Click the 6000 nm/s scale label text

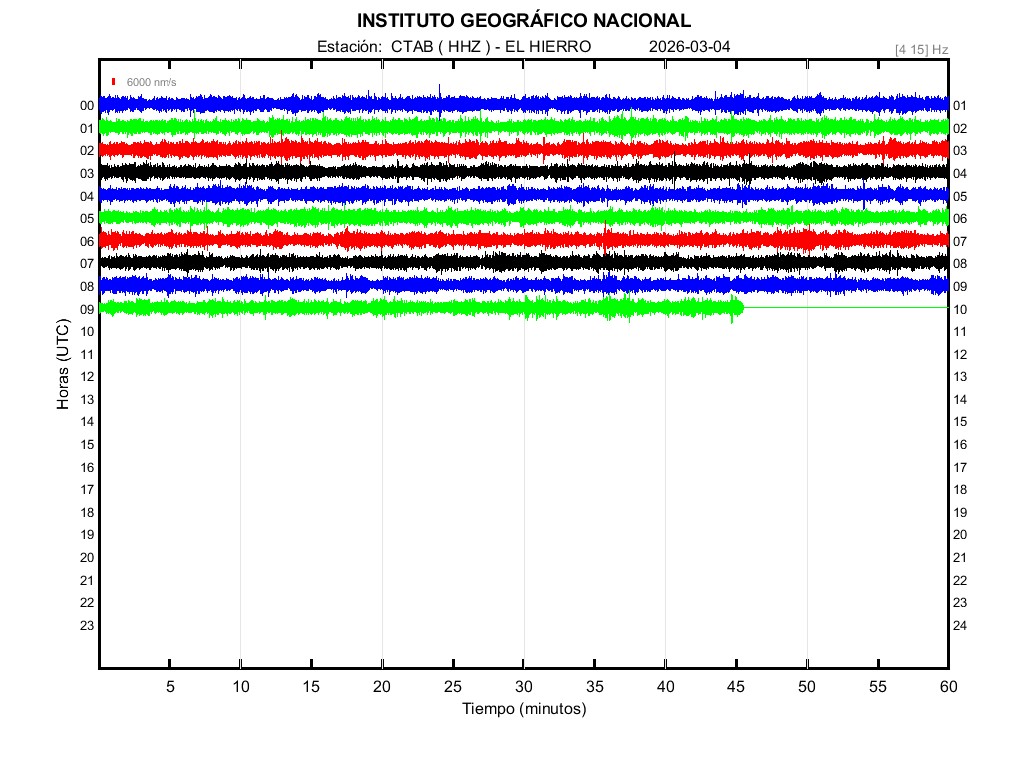pyautogui.click(x=151, y=82)
